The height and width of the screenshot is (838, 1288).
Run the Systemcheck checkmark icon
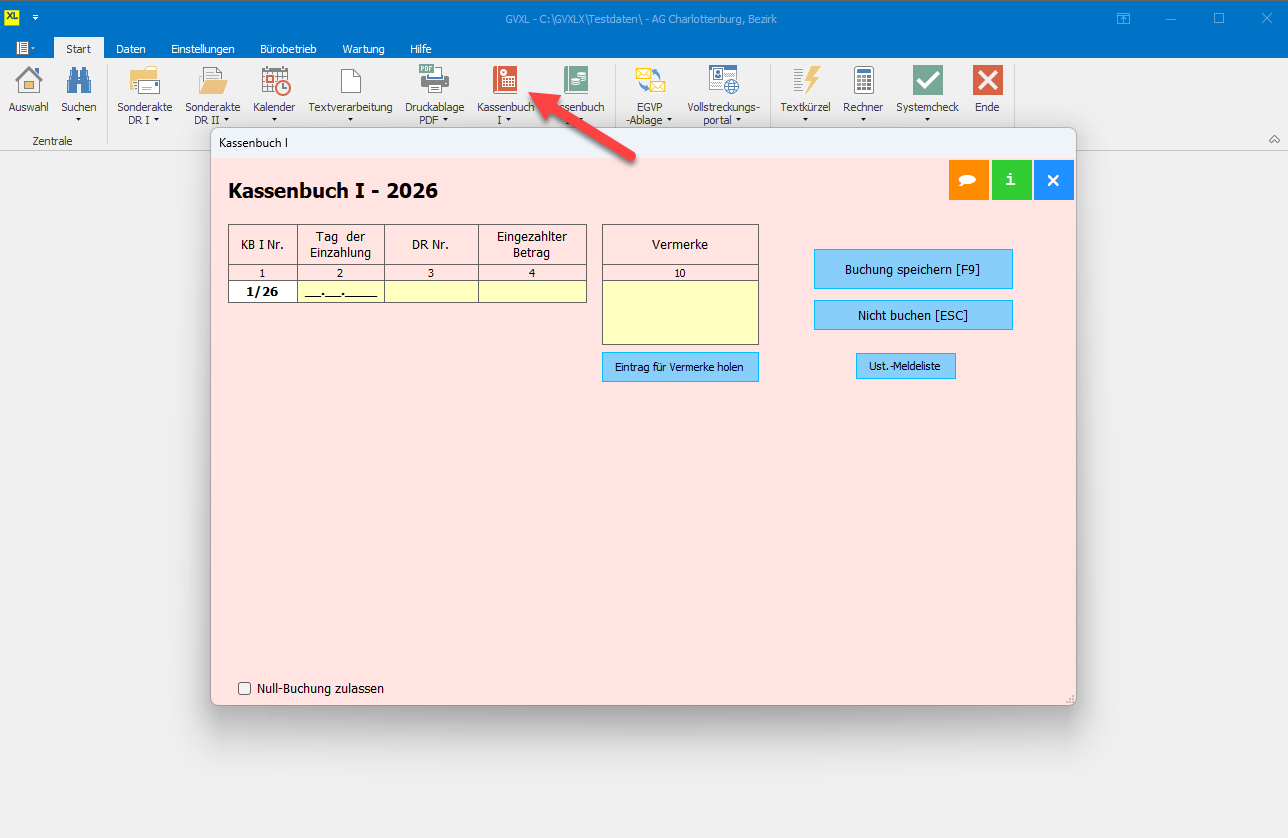pyautogui.click(x=927, y=80)
